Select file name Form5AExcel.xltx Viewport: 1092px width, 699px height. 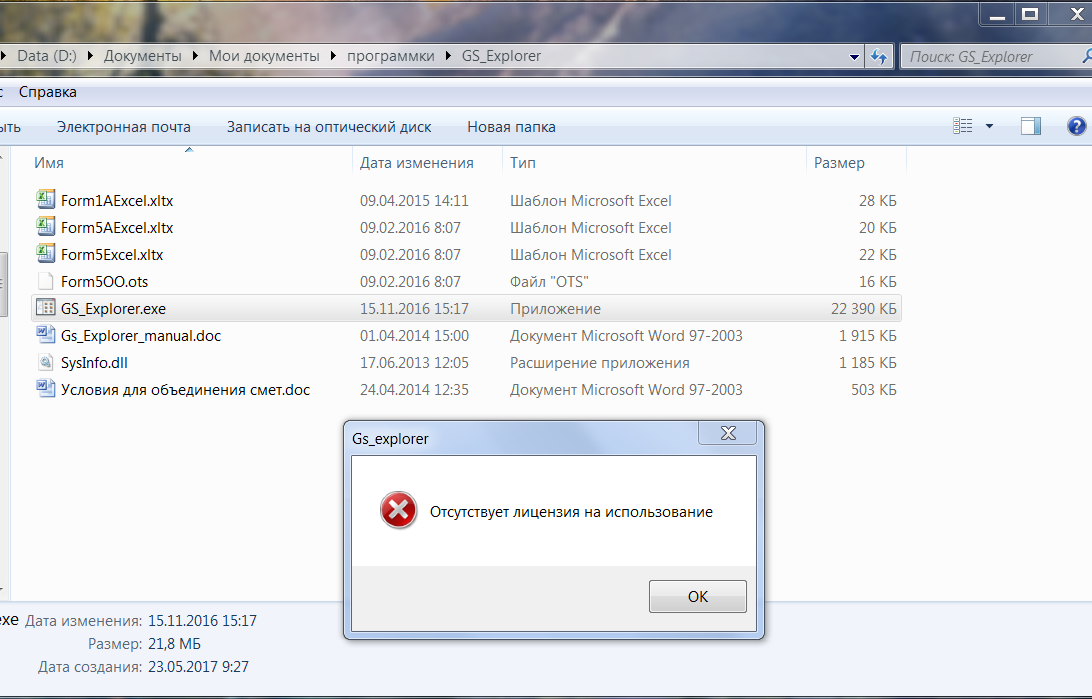(116, 228)
